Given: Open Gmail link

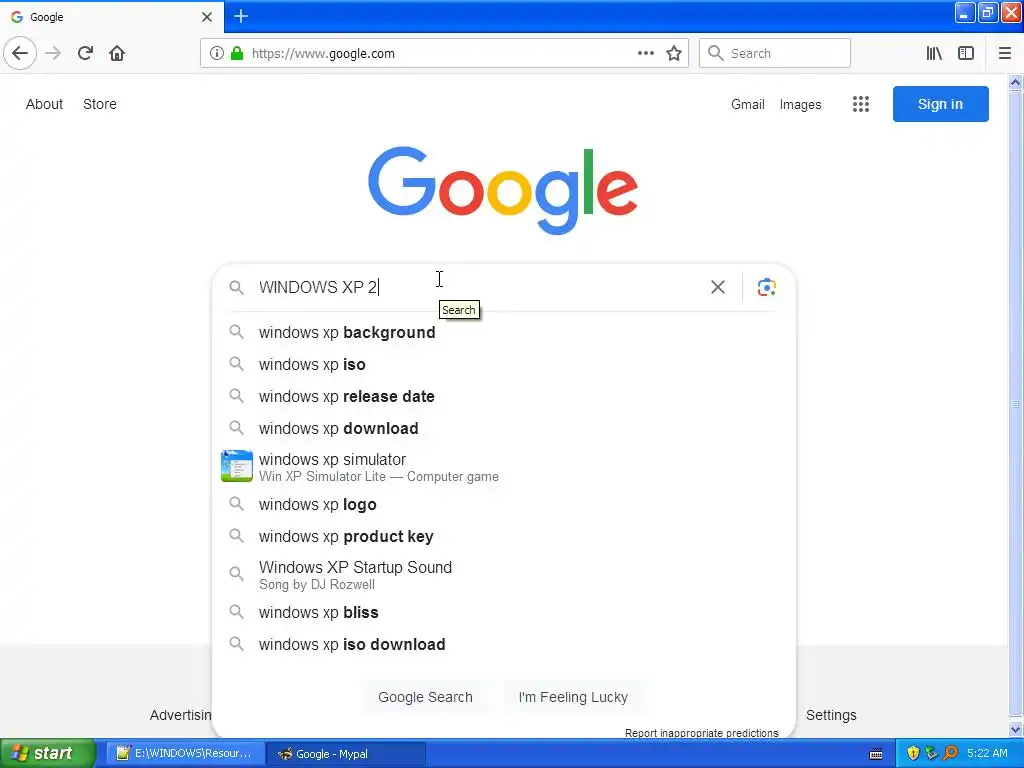Looking at the screenshot, I should [748, 104].
